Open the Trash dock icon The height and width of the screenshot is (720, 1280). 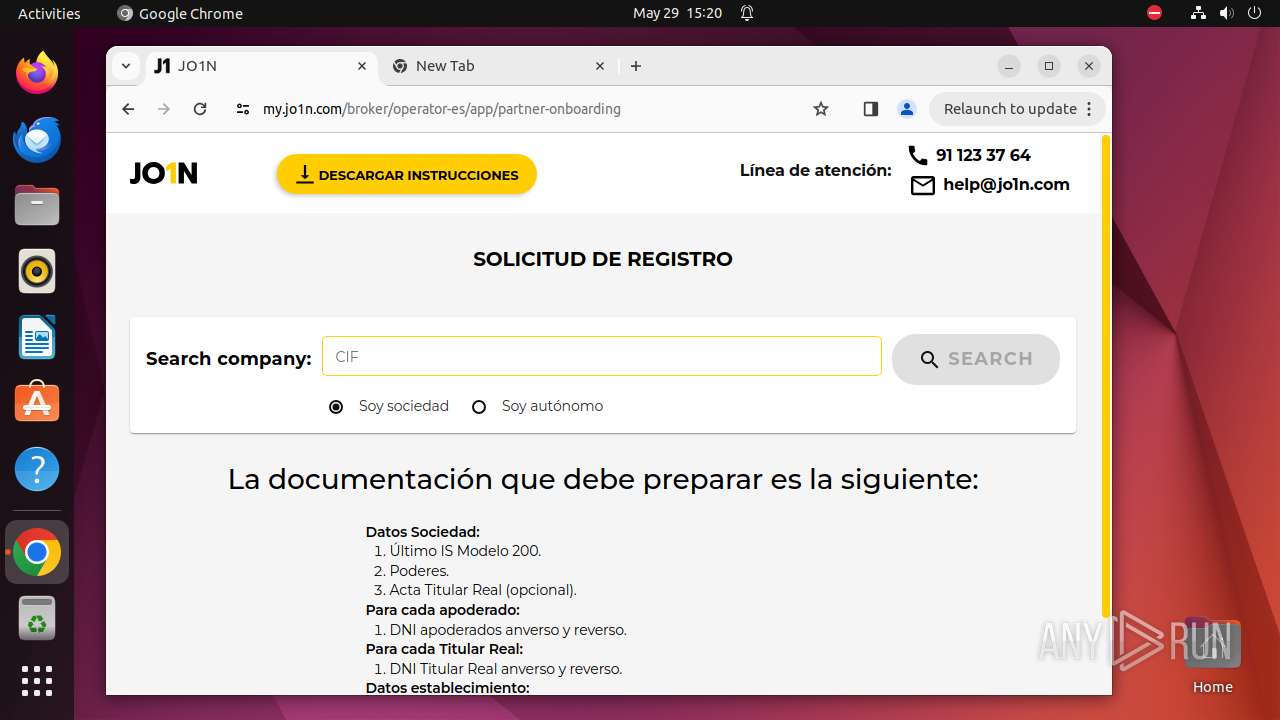[x=37, y=618]
